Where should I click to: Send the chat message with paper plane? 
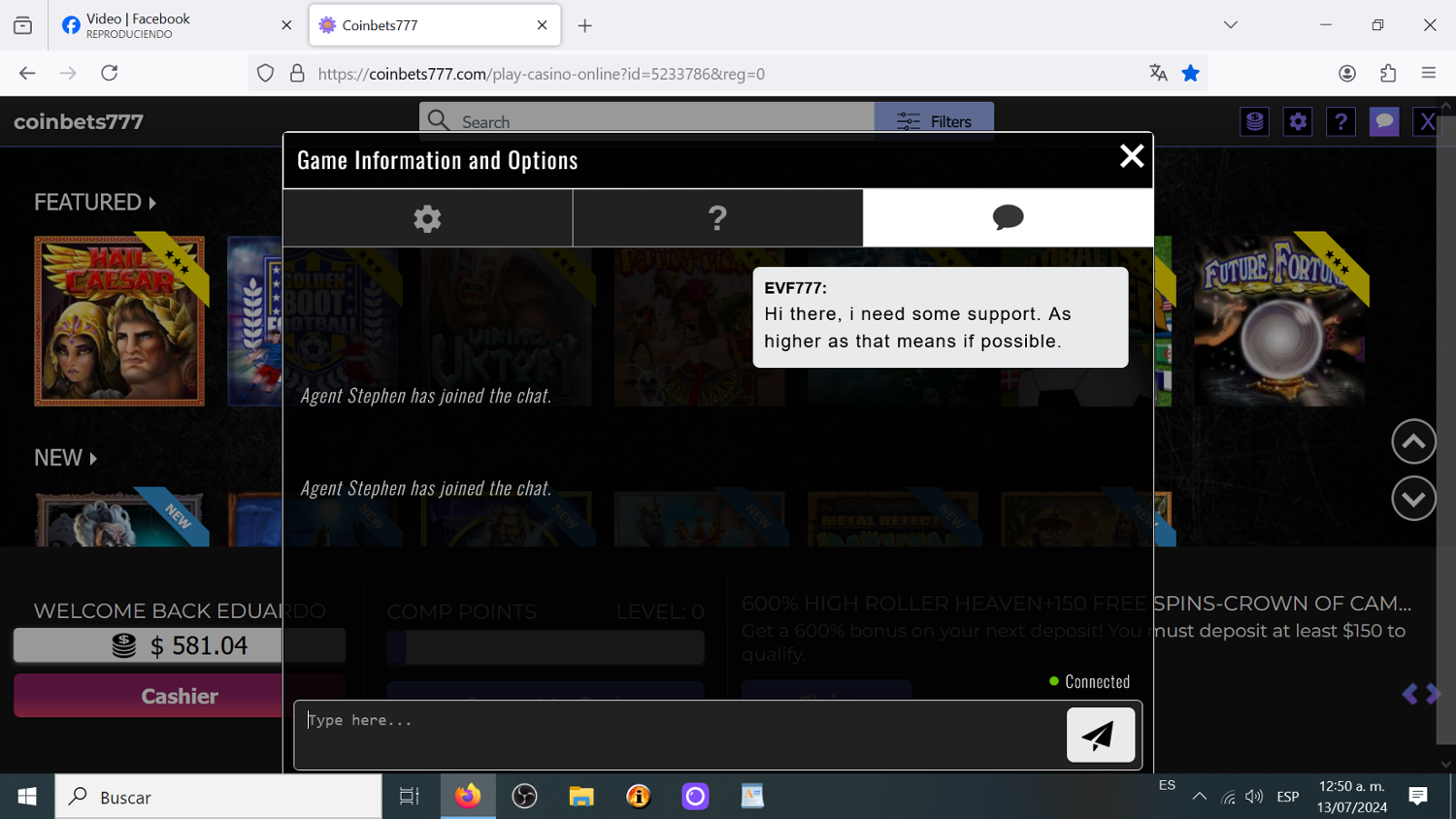[x=1100, y=735]
